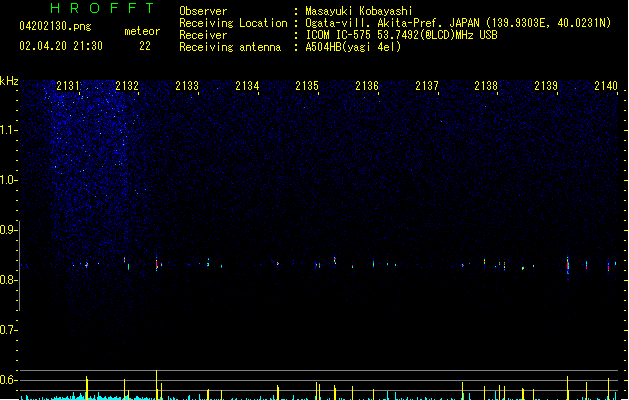Image resolution: width=629 pixels, height=400 pixels.
Task: Click the 0.6 kHz axis label
Action: pyautogui.click(x=8, y=380)
